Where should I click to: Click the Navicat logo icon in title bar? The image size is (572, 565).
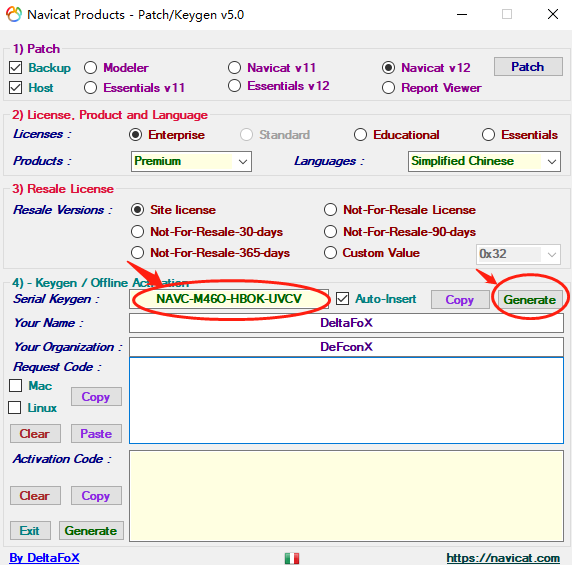[14, 15]
